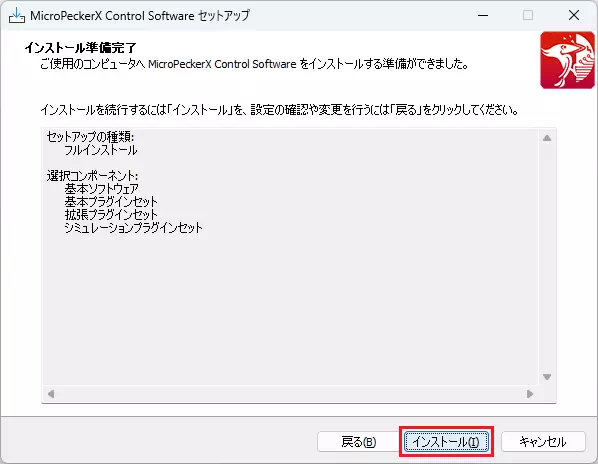This screenshot has height=464, width=598.
Task: Click the 拡張プラグインセット component line
Action: 111,215
